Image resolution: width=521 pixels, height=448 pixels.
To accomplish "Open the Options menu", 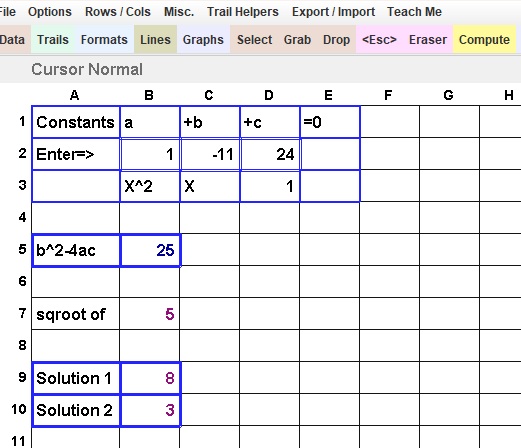I will click(50, 12).
